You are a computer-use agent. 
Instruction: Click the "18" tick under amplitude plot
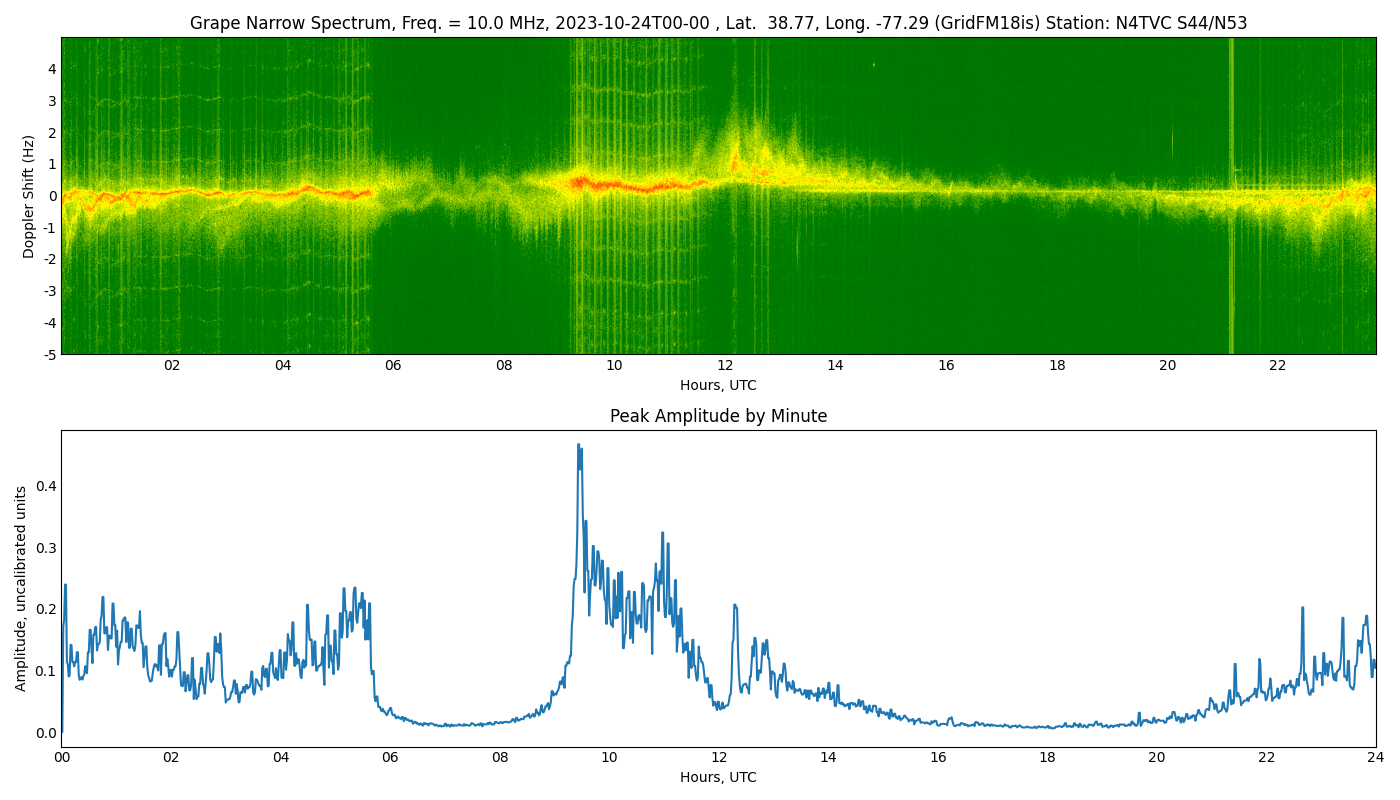coord(1047,758)
